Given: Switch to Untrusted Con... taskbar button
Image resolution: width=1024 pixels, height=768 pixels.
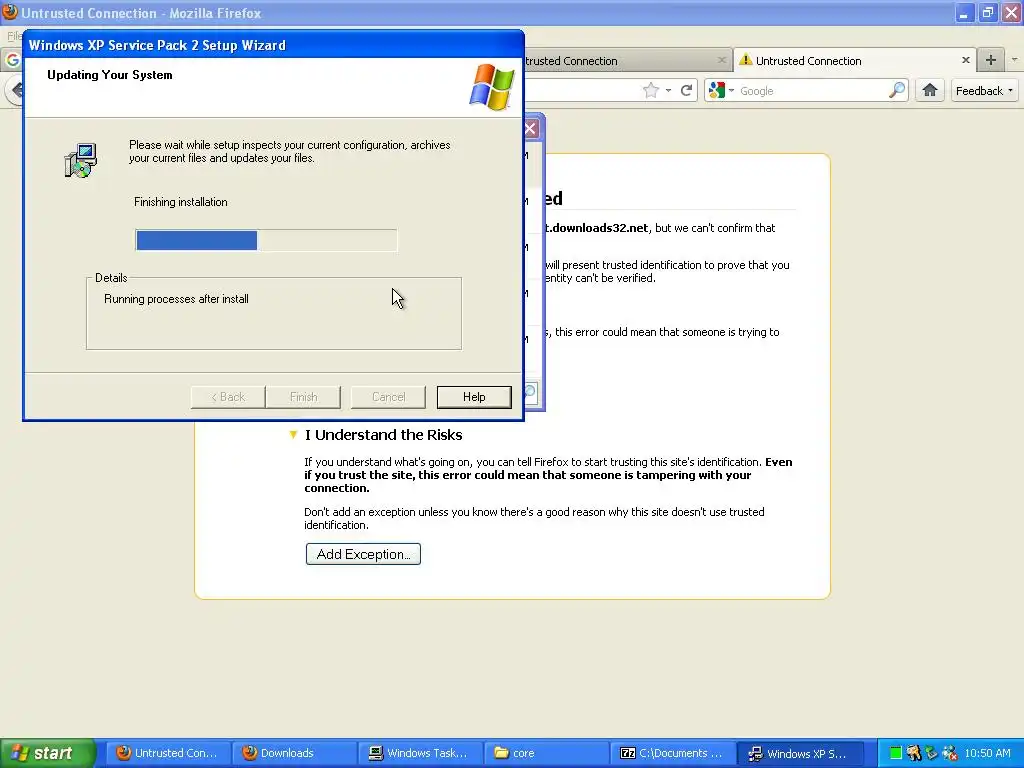Looking at the screenshot, I should point(167,753).
